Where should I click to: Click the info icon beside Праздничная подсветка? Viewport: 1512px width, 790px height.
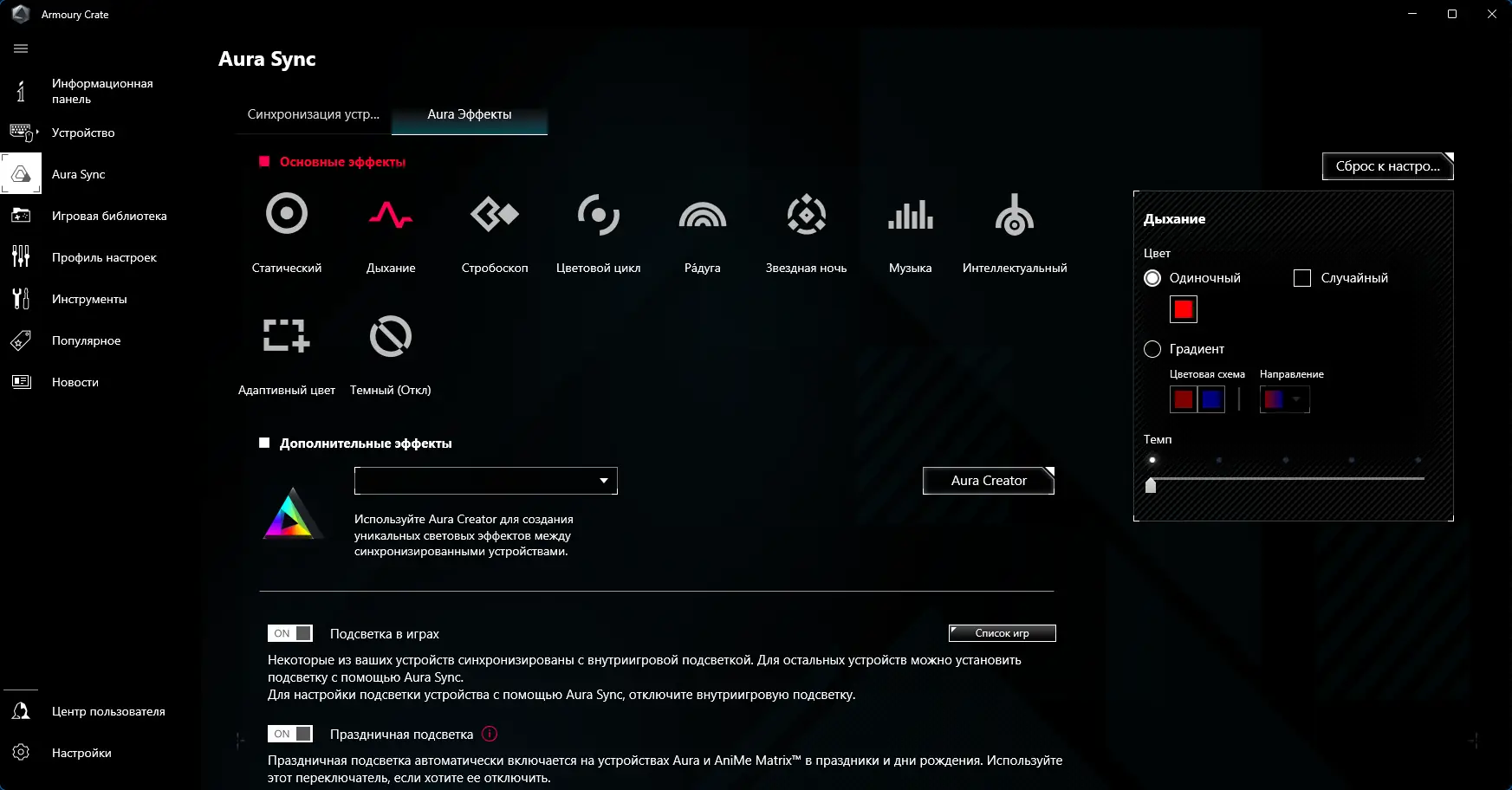[490, 734]
